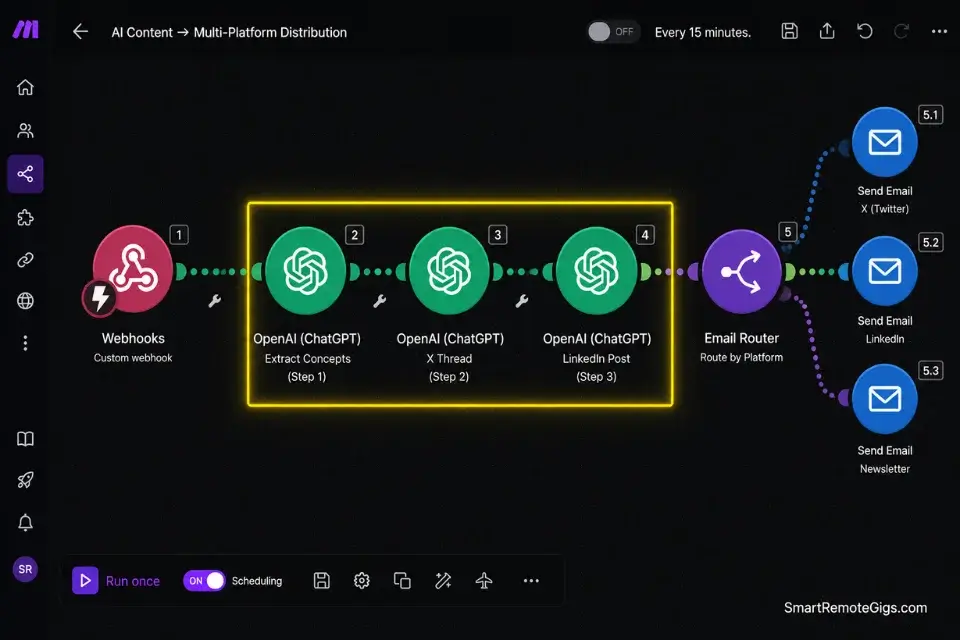Select the Webhooks Custom webhook module
Image resolution: width=960 pixels, height=640 pixels.
pos(133,269)
